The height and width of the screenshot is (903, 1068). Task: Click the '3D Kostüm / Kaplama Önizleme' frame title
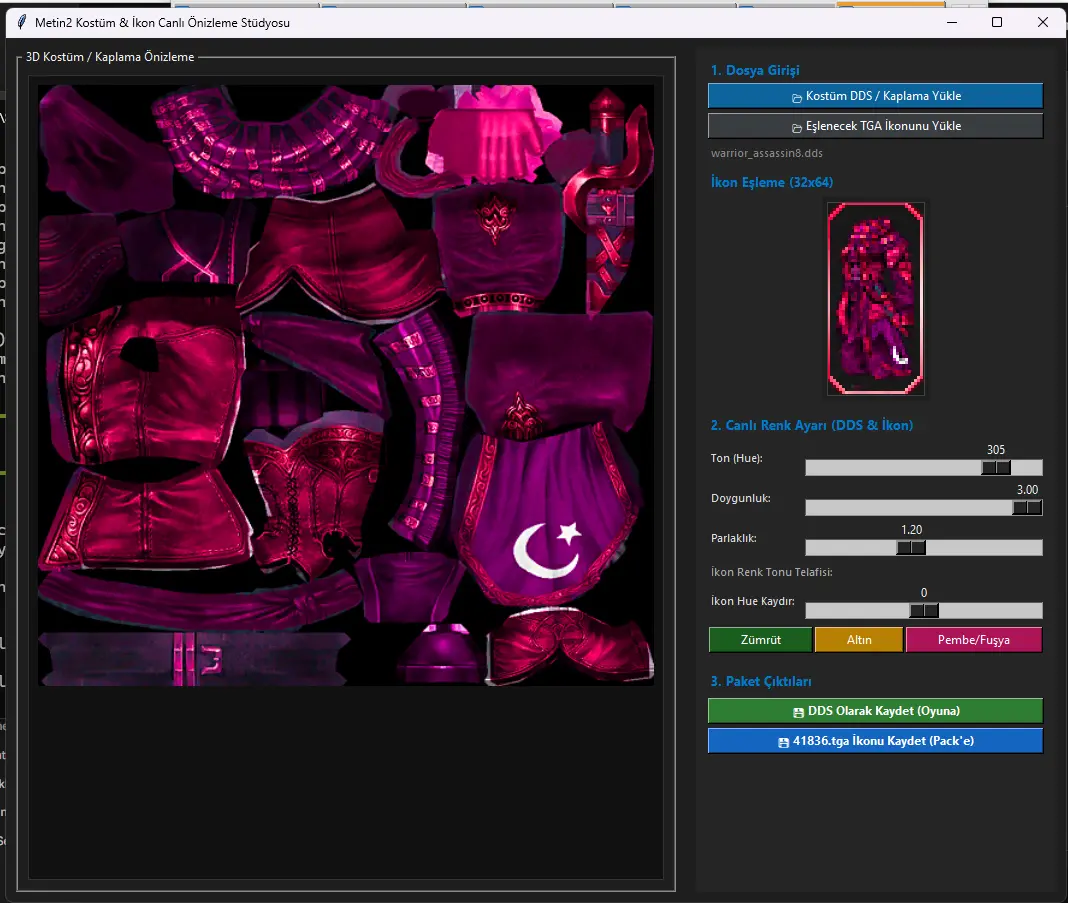(x=110, y=57)
